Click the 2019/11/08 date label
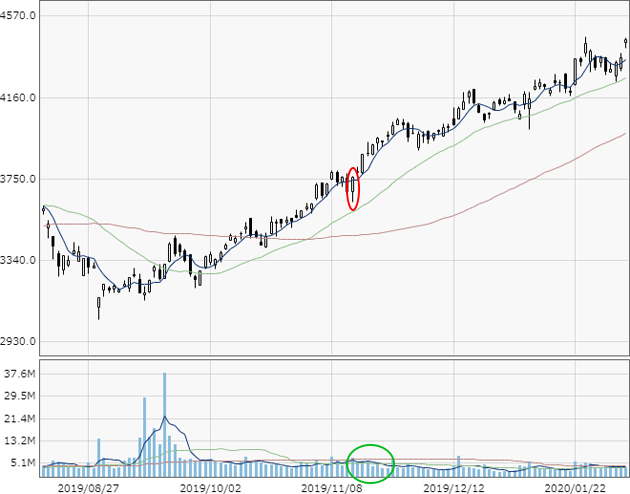This screenshot has width=630, height=494. click(332, 488)
